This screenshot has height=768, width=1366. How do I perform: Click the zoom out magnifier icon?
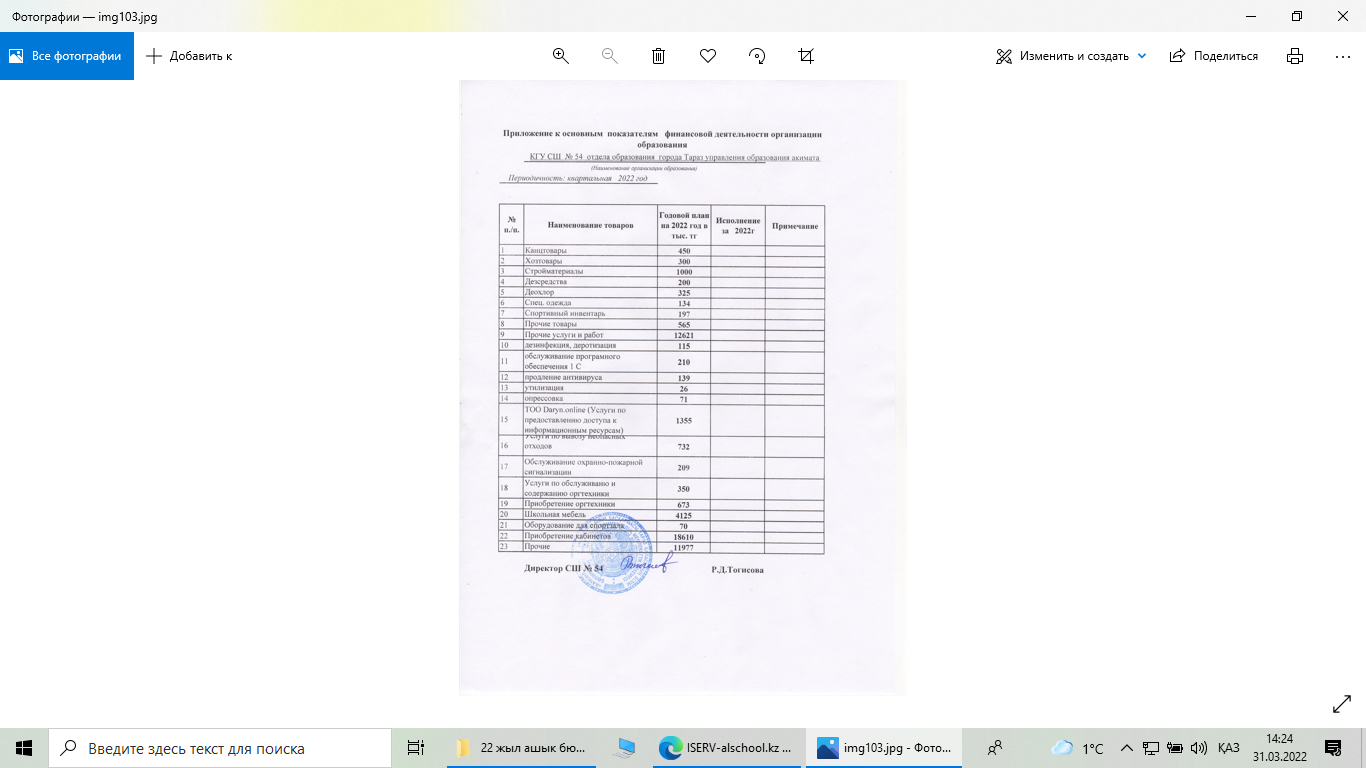pos(609,56)
